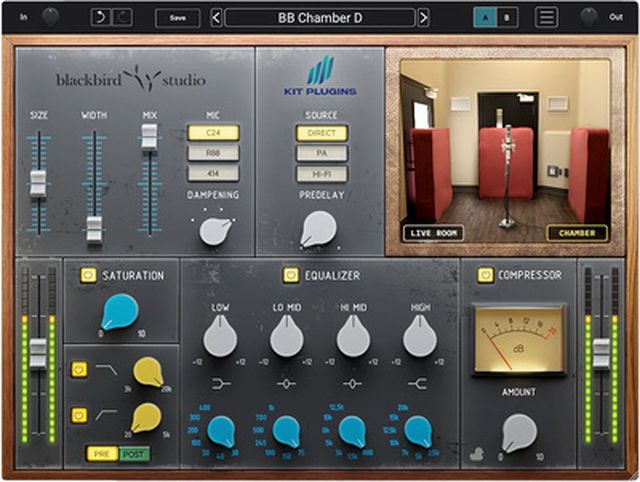Click the compressor AMOUNT knob
Viewport: 640px width, 482px height.
coord(519,433)
